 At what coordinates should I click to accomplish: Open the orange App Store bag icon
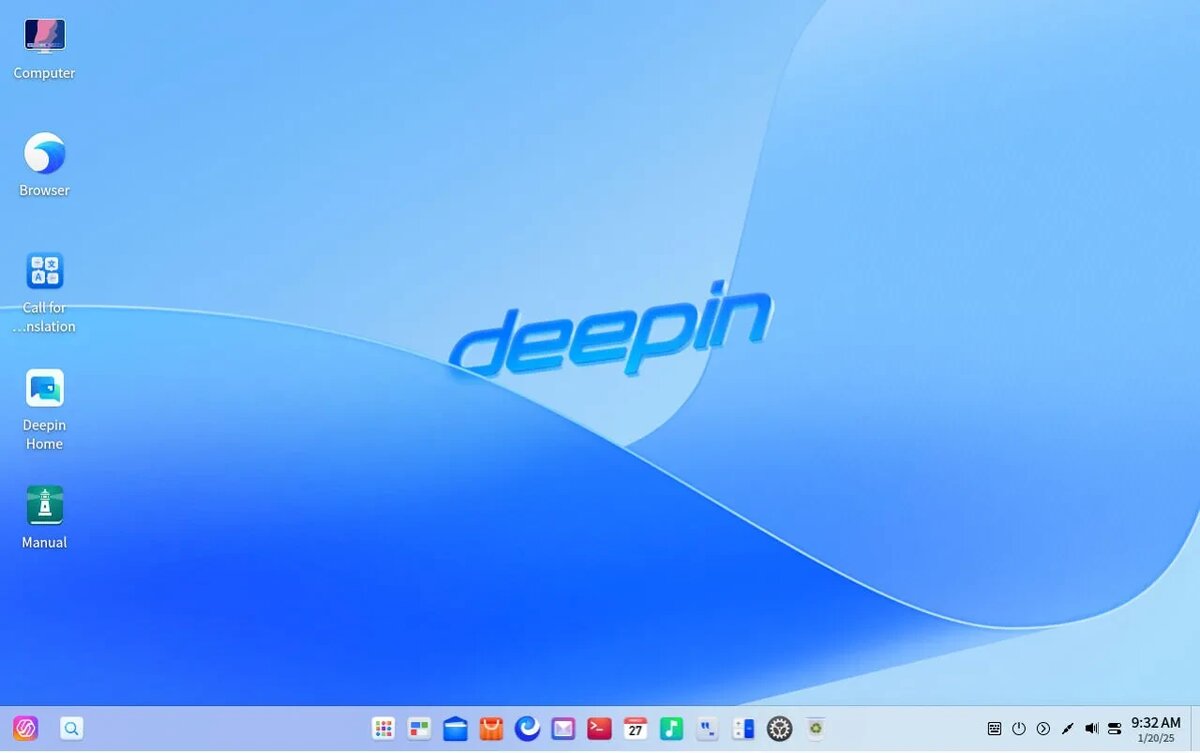click(491, 729)
